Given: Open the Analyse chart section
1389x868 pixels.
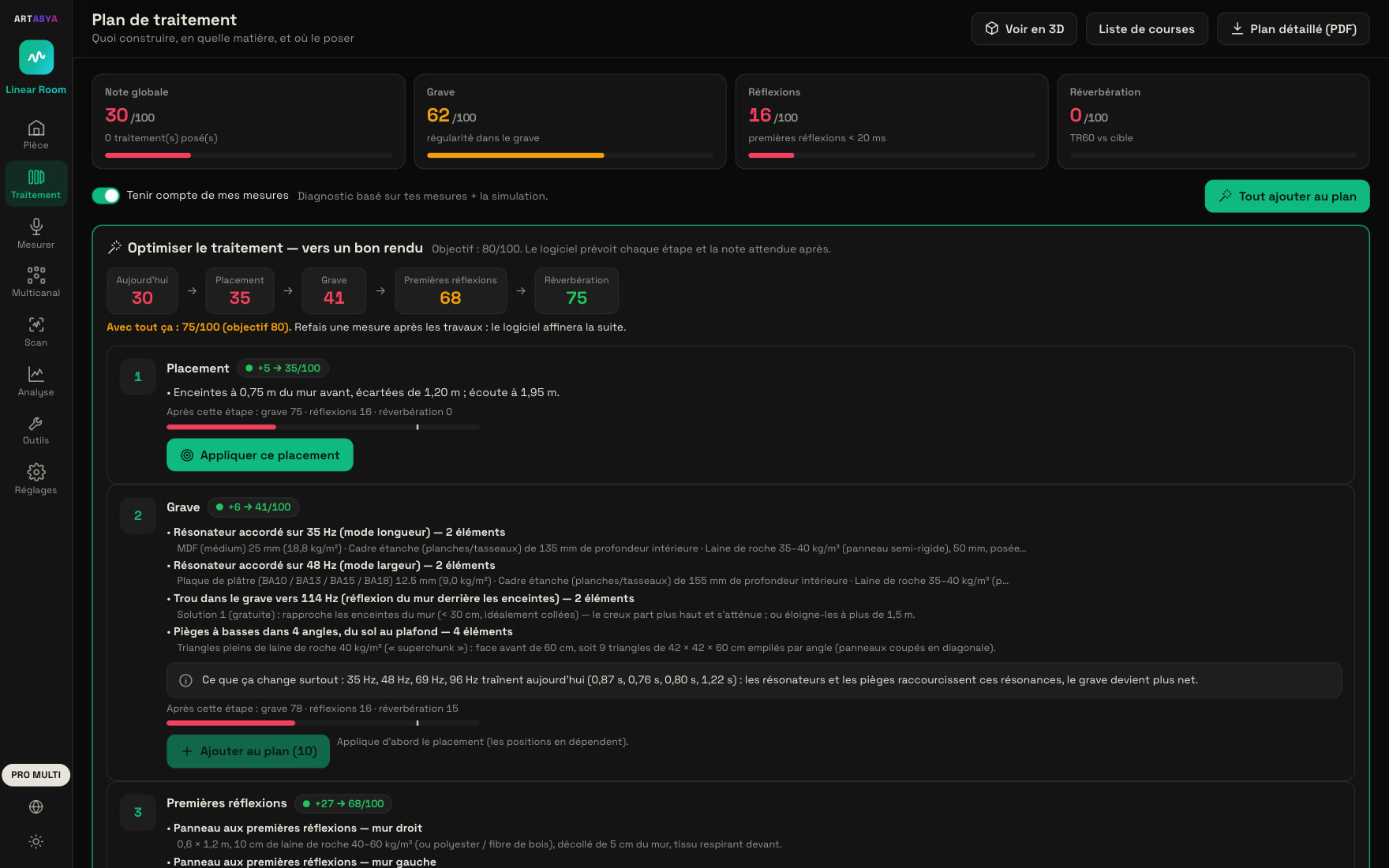Looking at the screenshot, I should coord(36,381).
